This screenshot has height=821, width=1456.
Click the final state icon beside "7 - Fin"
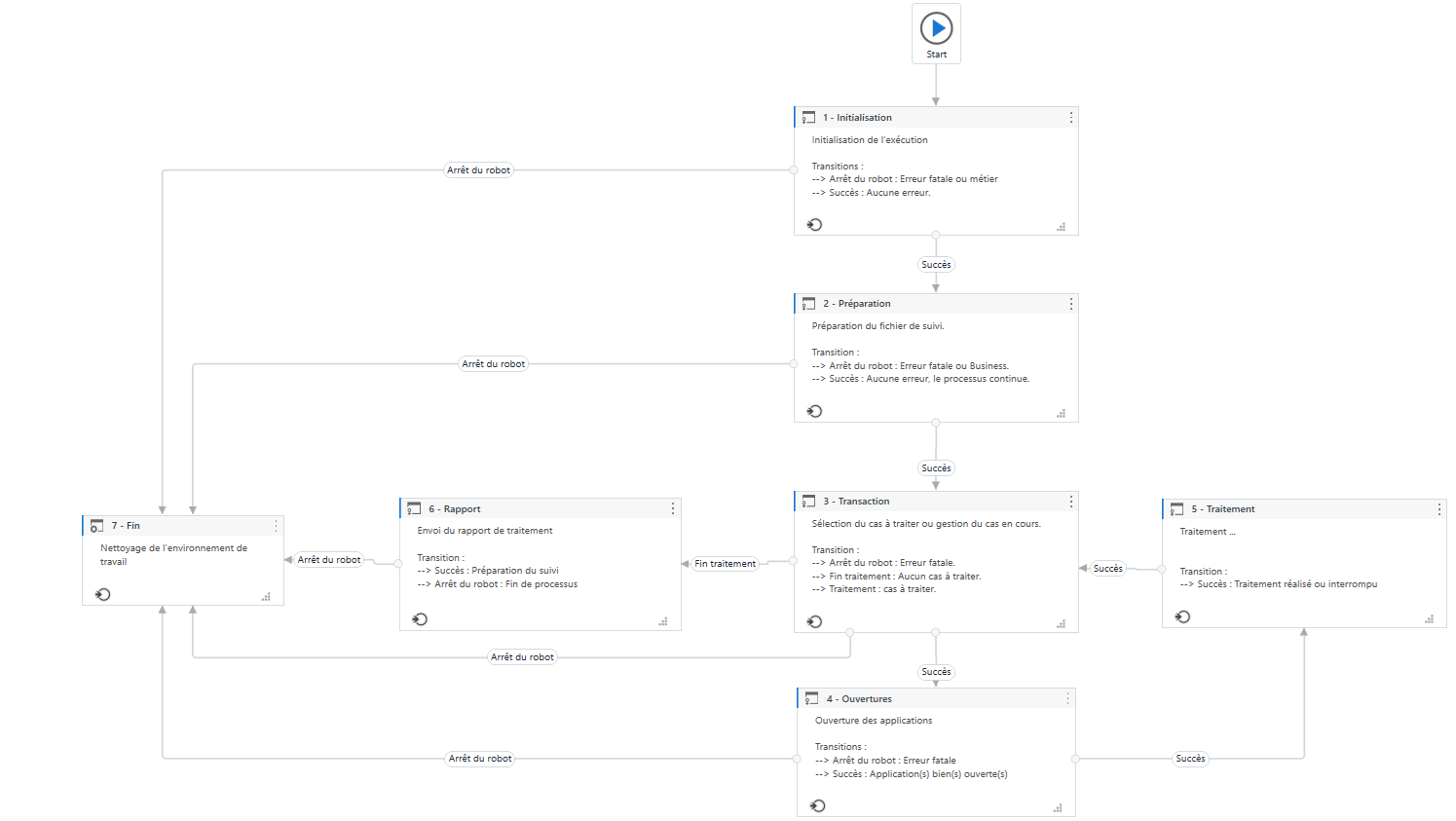(96, 526)
